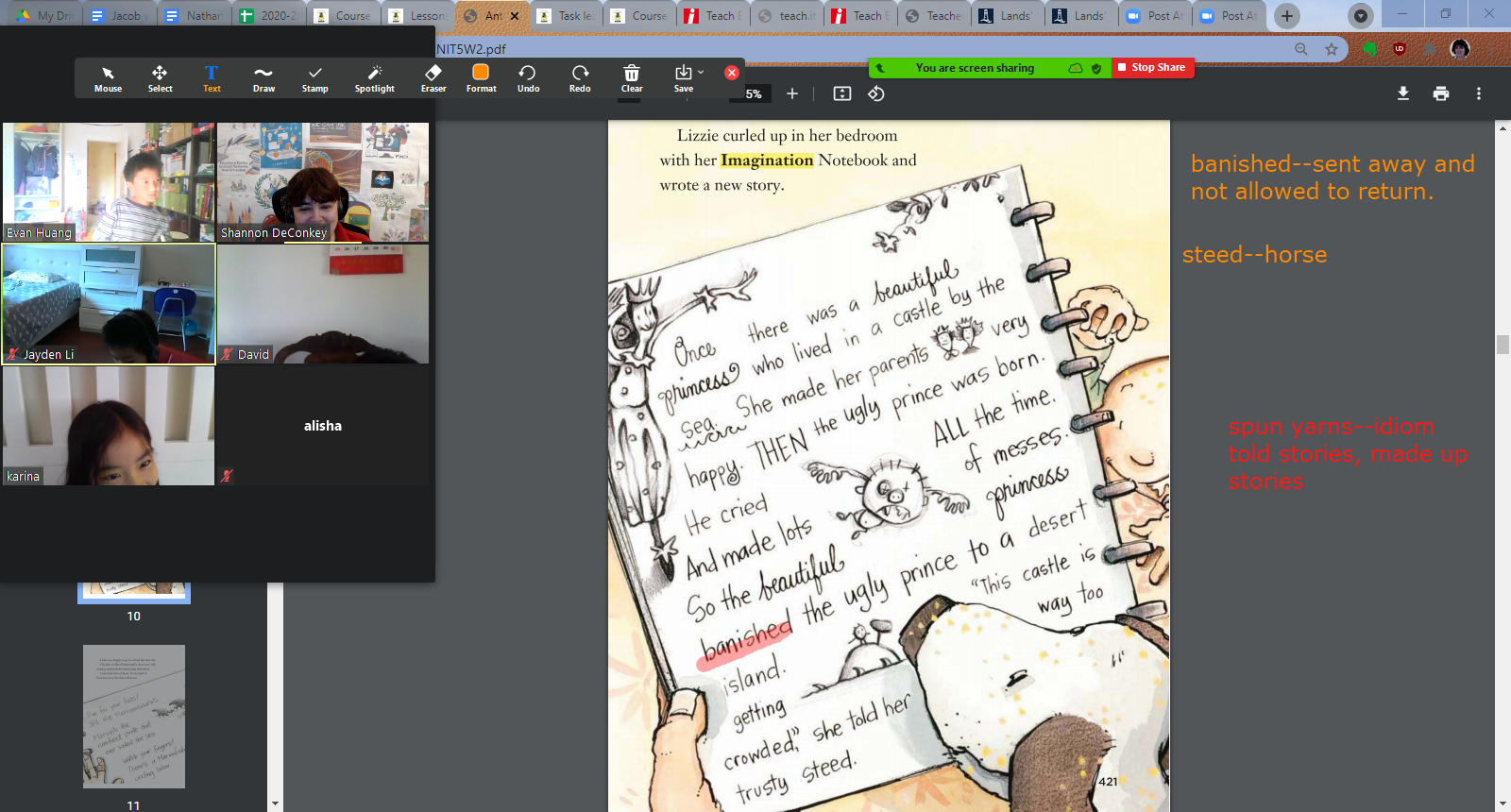Open the green security shield icon

[1096, 68]
